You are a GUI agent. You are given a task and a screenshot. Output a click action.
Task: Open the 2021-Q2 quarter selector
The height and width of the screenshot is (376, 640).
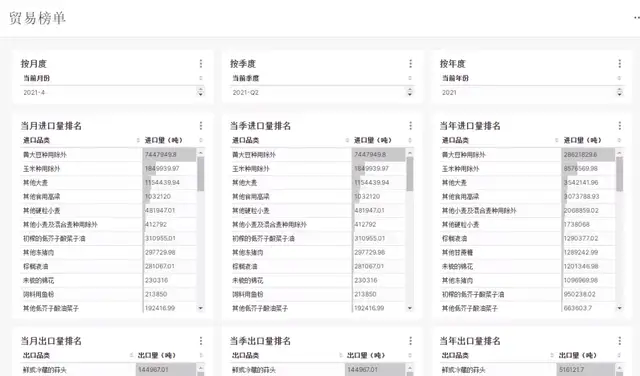tap(322, 92)
